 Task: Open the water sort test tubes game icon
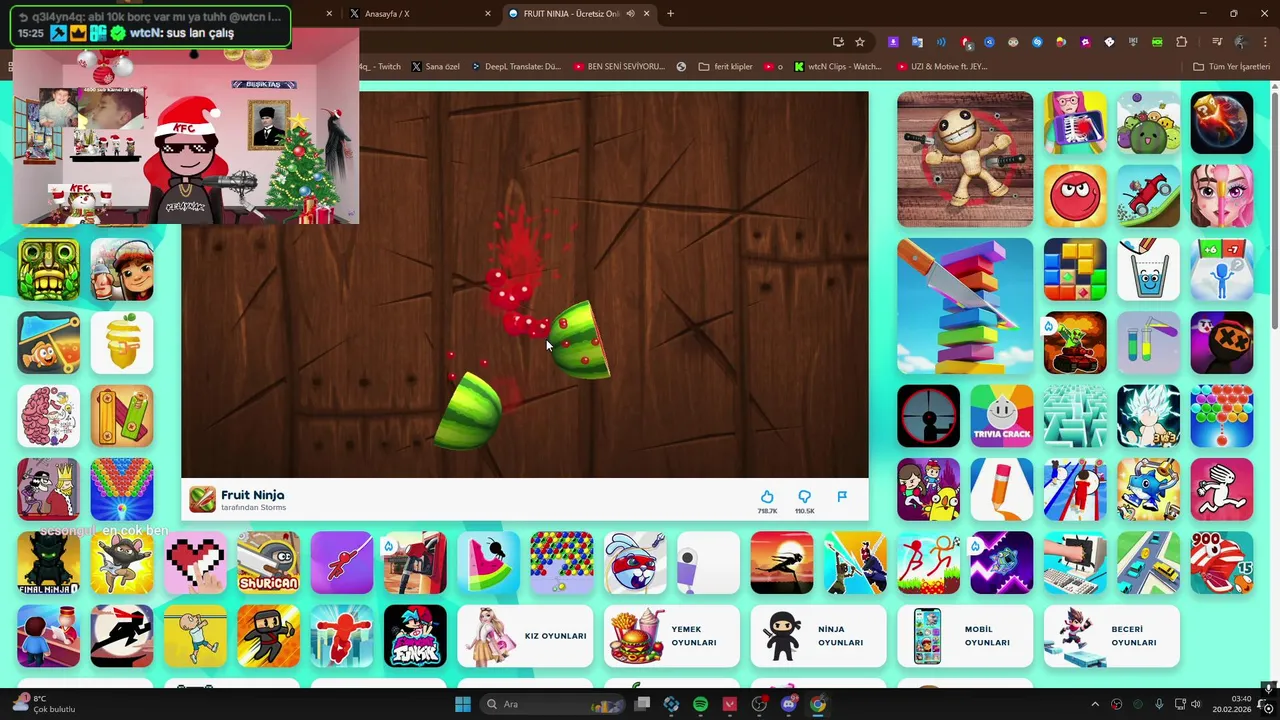click(1148, 343)
